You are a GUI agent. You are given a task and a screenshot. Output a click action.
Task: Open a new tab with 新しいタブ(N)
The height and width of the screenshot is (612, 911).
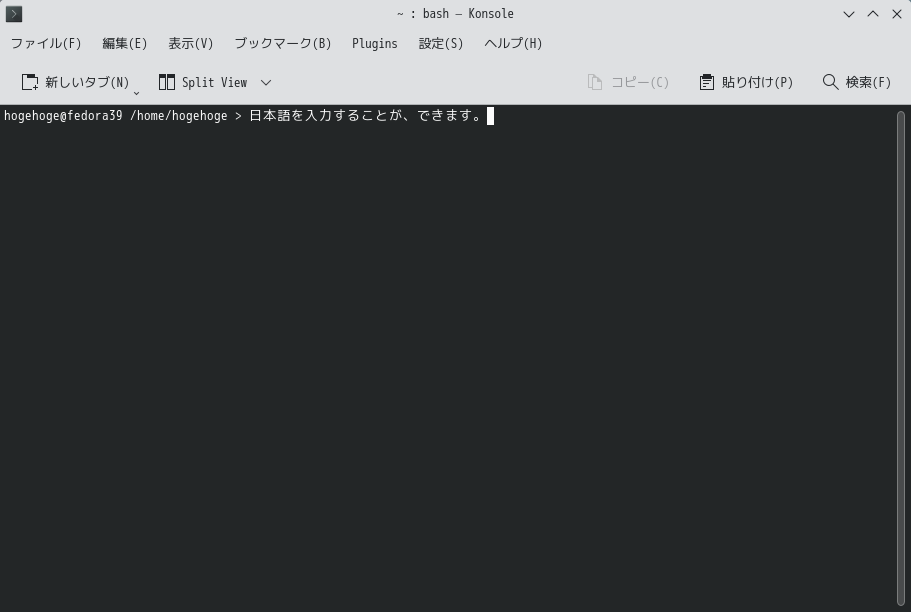[x=75, y=83]
